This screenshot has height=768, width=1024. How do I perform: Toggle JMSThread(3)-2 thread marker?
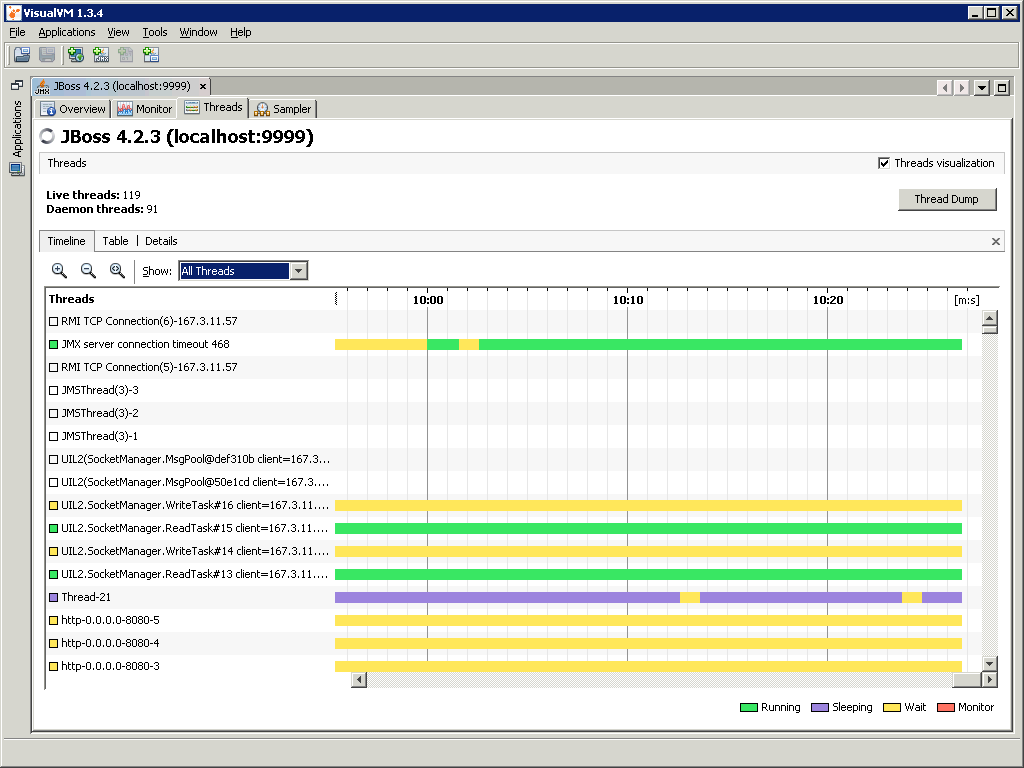[x=54, y=413]
